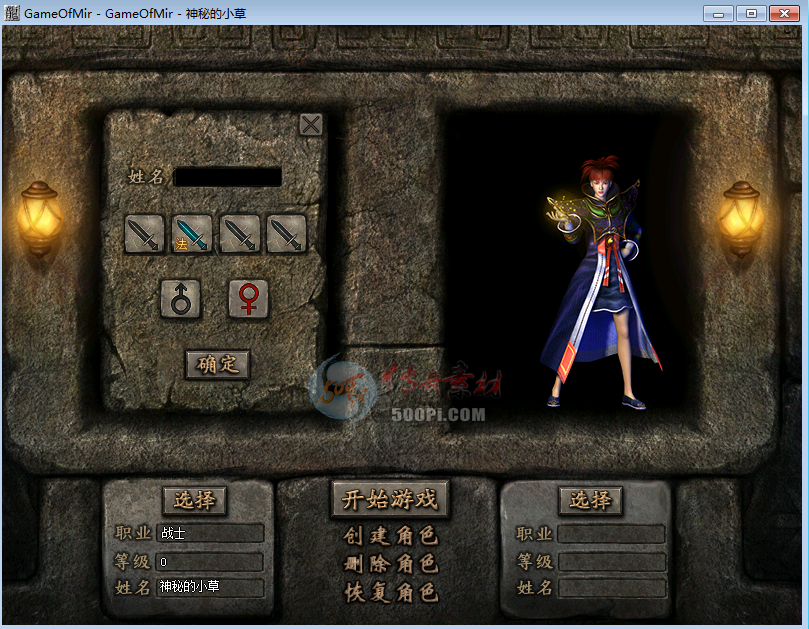The width and height of the screenshot is (809, 629).
Task: Choose the red female gender symbol
Action: (248, 299)
